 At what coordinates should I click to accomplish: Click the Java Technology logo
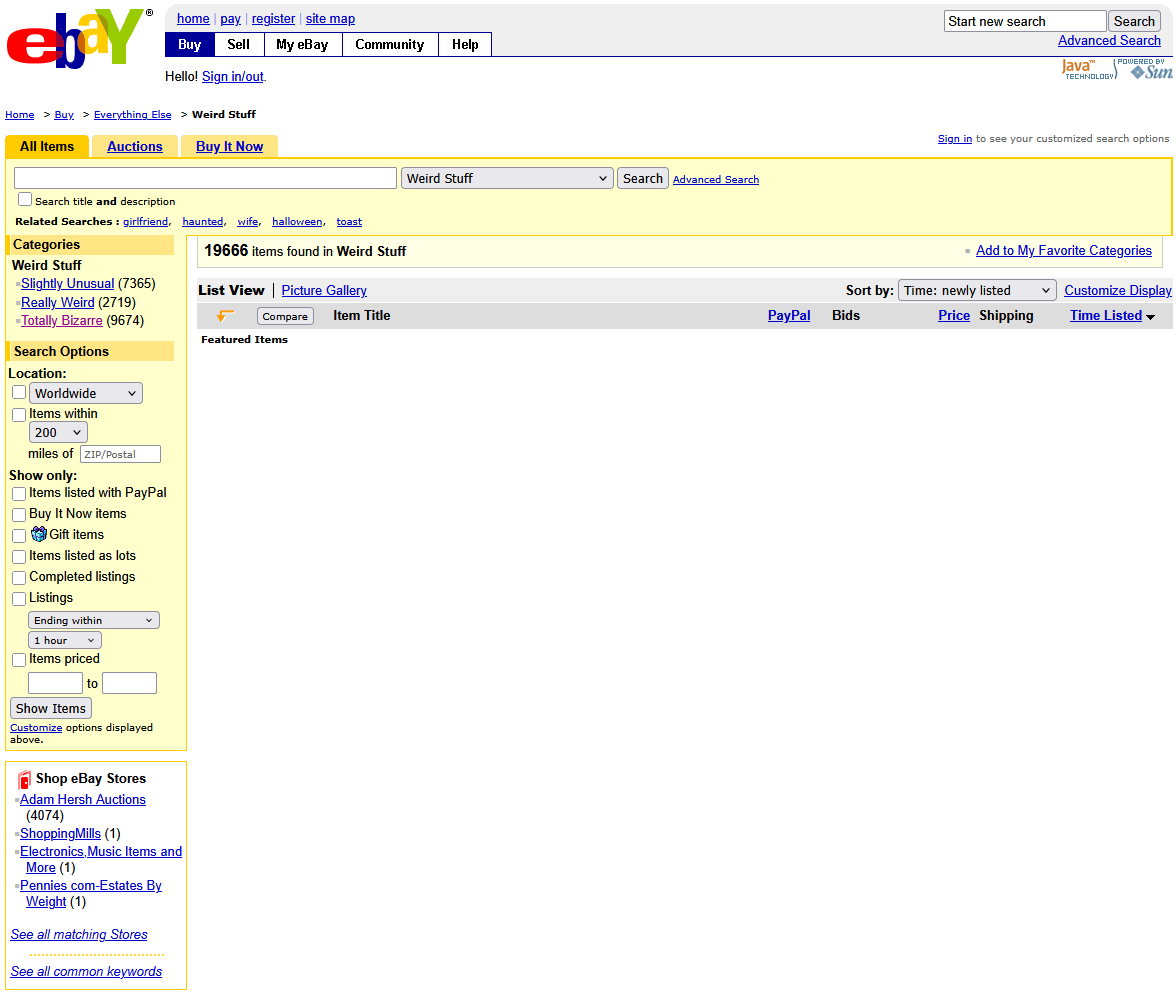click(x=1086, y=69)
